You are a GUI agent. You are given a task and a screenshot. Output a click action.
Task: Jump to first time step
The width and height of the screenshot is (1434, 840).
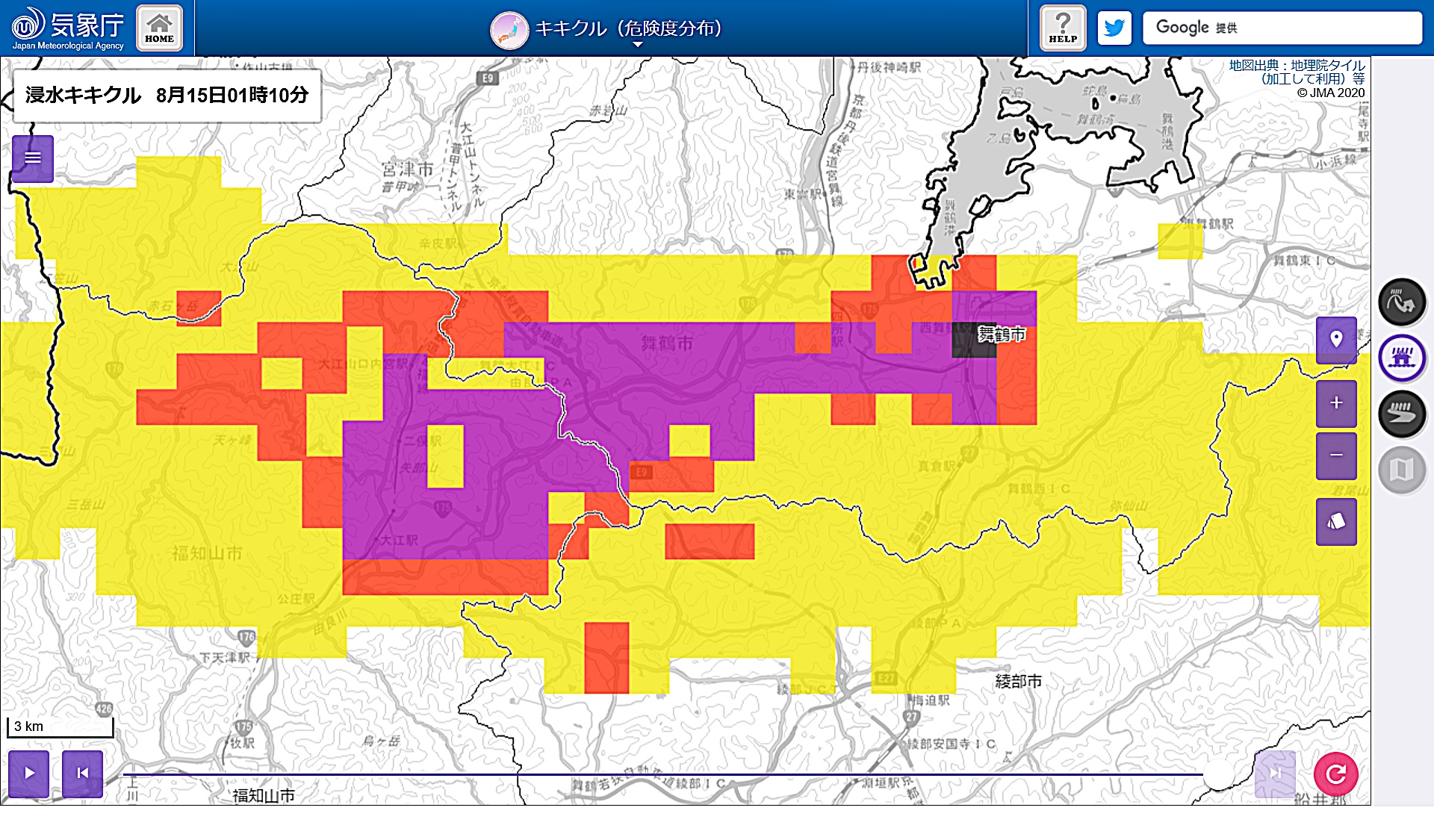tap(83, 774)
